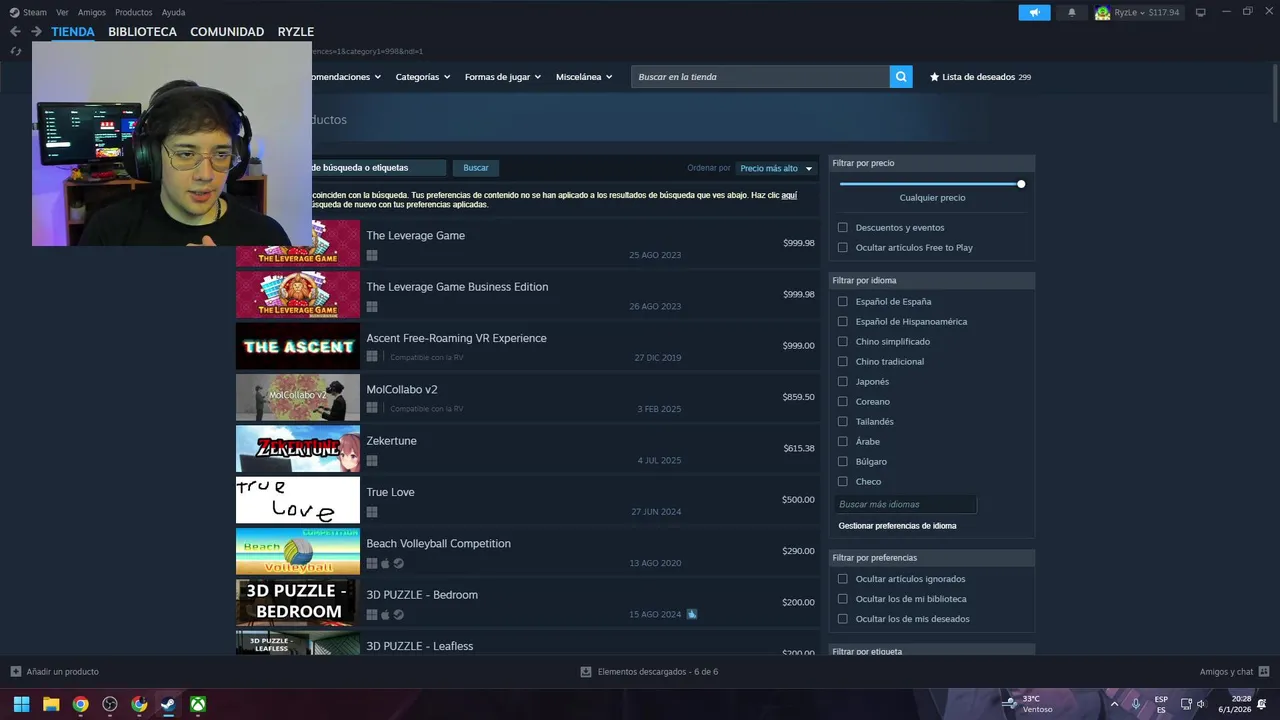This screenshot has width=1280, height=720.
Task: Expand the Formas de jugar dropdown
Action: point(502,77)
